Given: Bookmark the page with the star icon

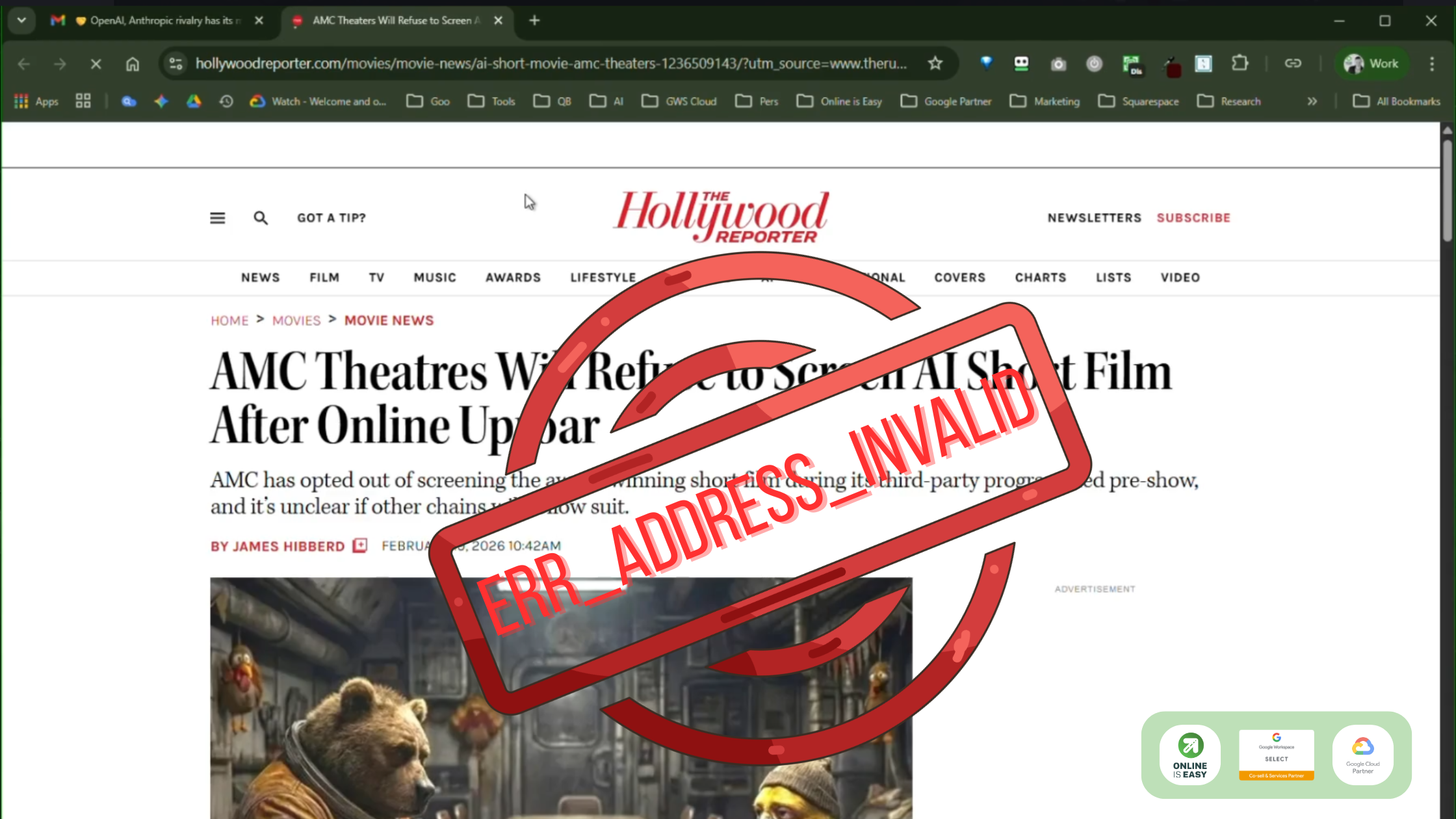Looking at the screenshot, I should tap(935, 63).
